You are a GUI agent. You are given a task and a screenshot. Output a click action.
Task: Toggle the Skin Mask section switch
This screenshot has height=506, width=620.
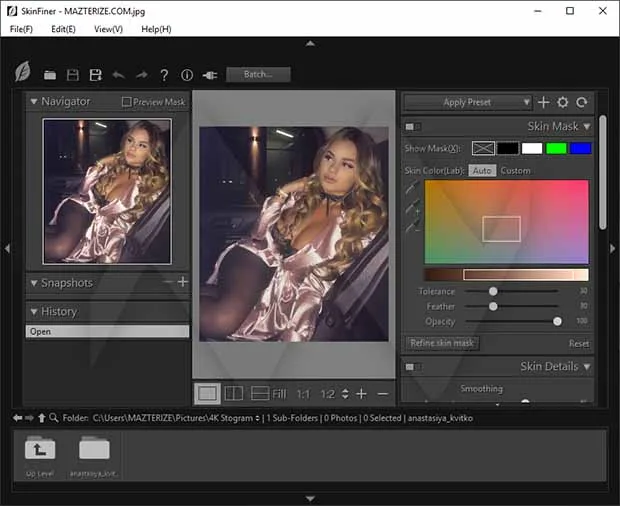click(x=412, y=127)
